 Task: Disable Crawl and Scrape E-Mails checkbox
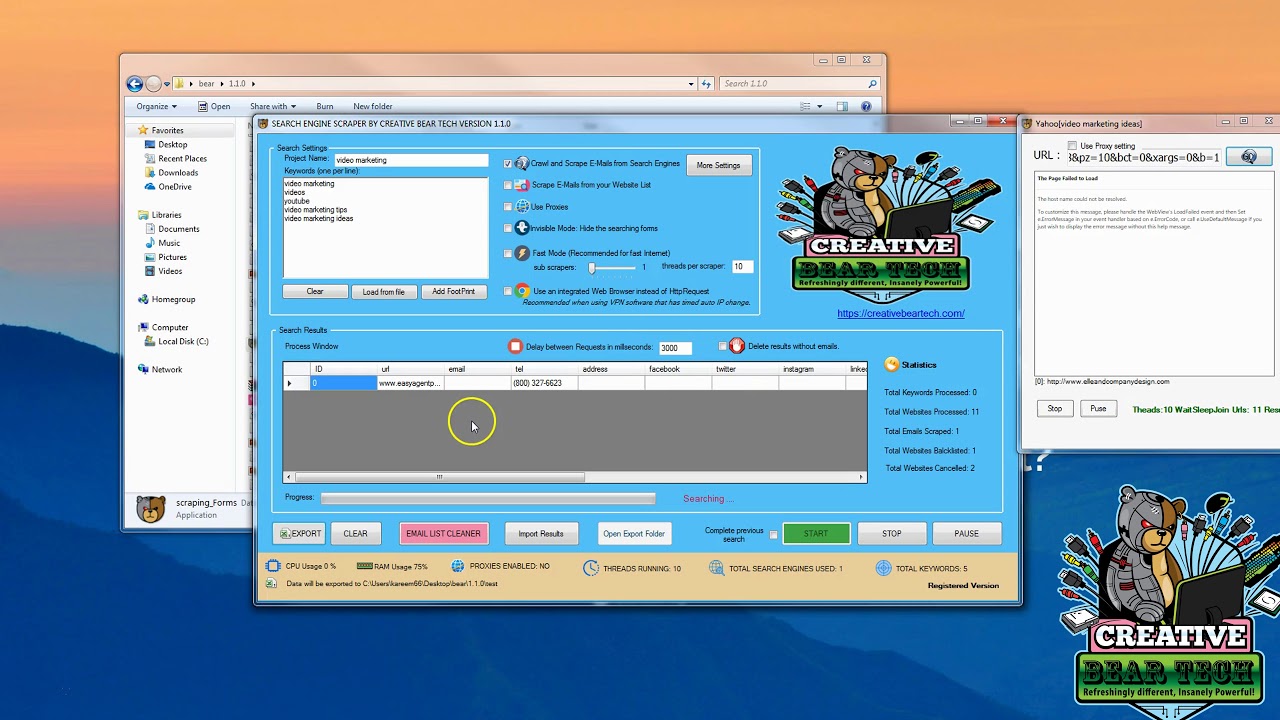point(508,163)
